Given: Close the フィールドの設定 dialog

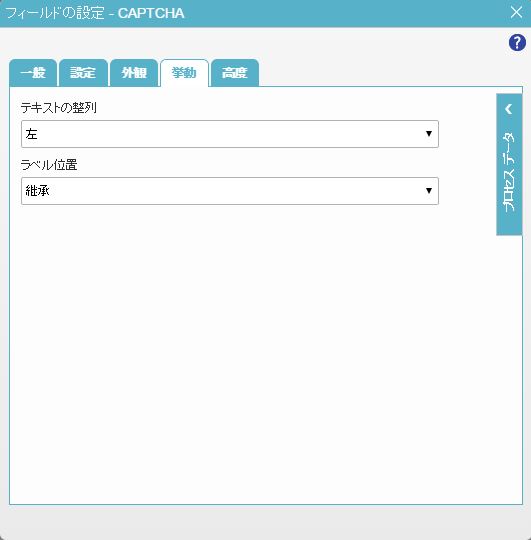Looking at the screenshot, I should (516, 12).
